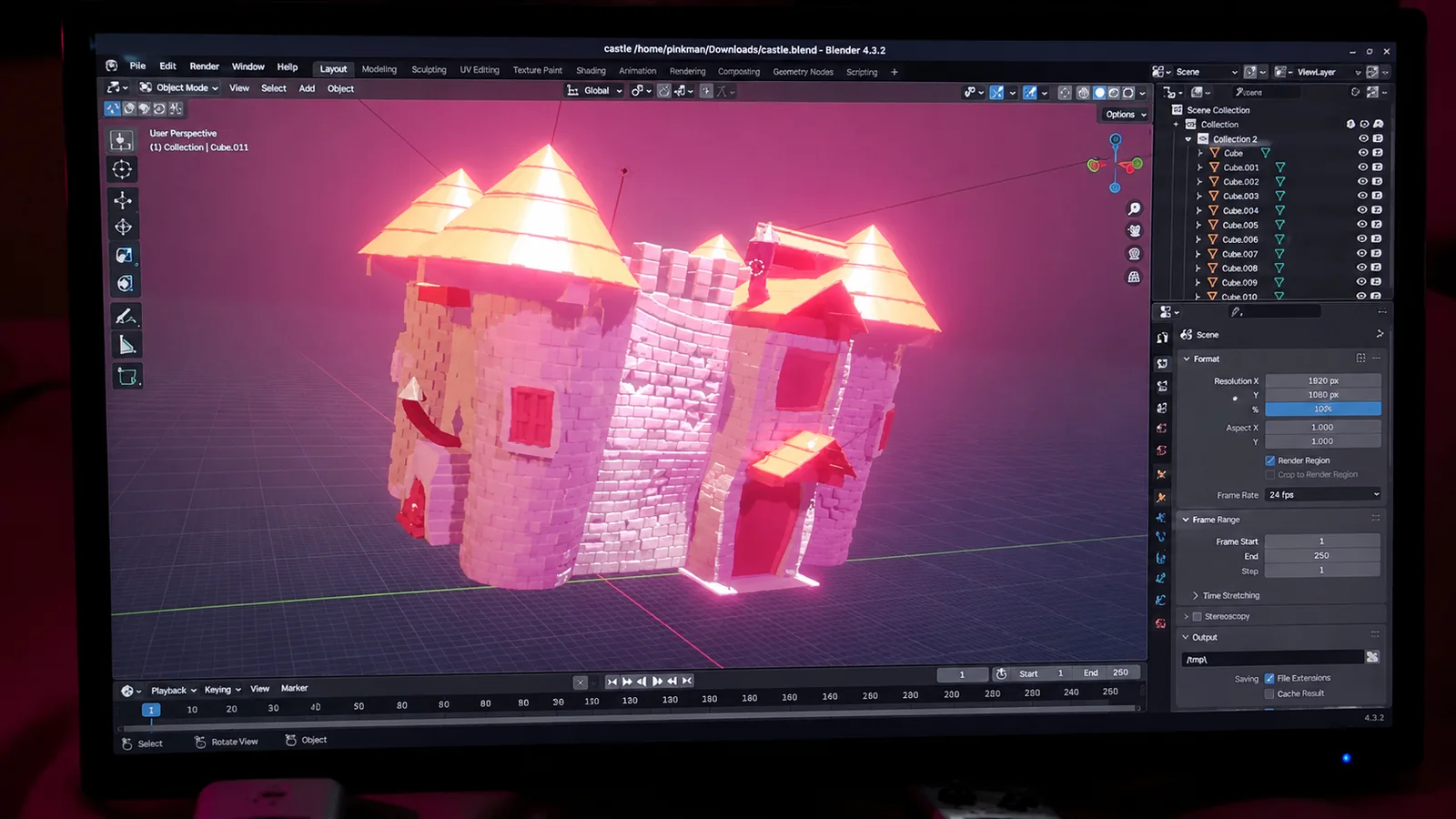Switch to the Shading workspace tab

pyautogui.click(x=591, y=70)
